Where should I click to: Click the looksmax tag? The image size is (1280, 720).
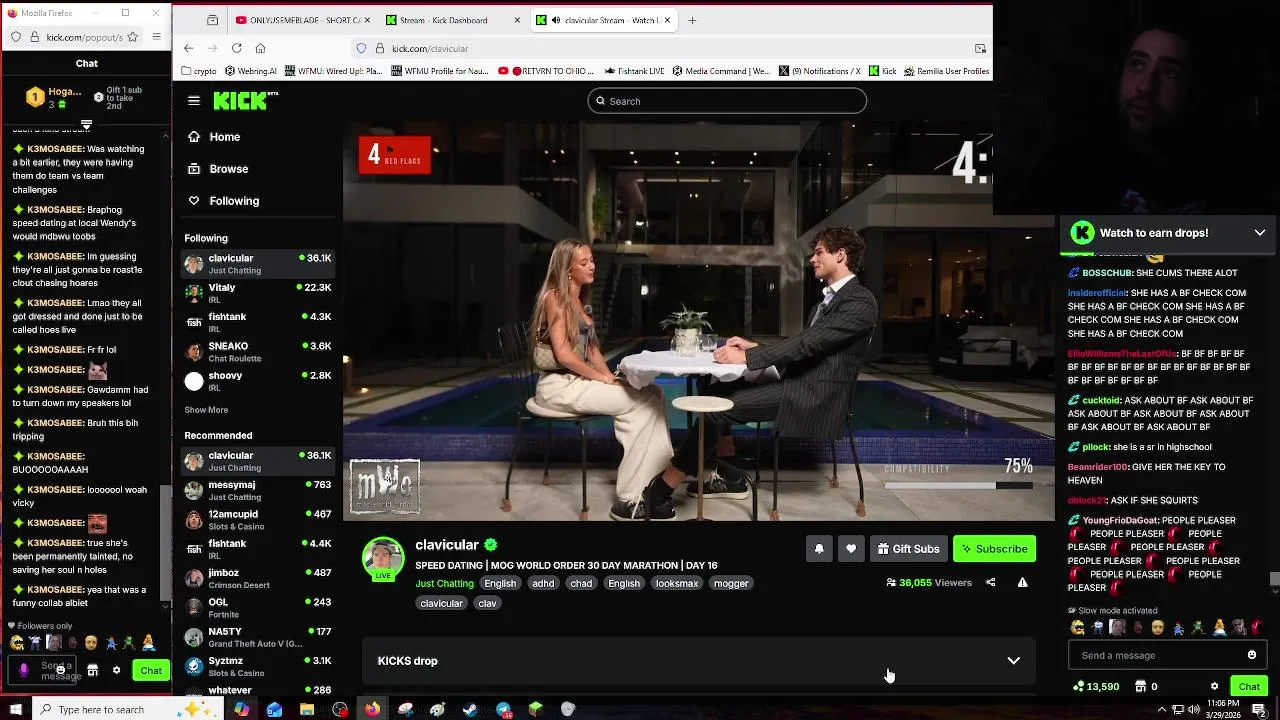coord(677,583)
